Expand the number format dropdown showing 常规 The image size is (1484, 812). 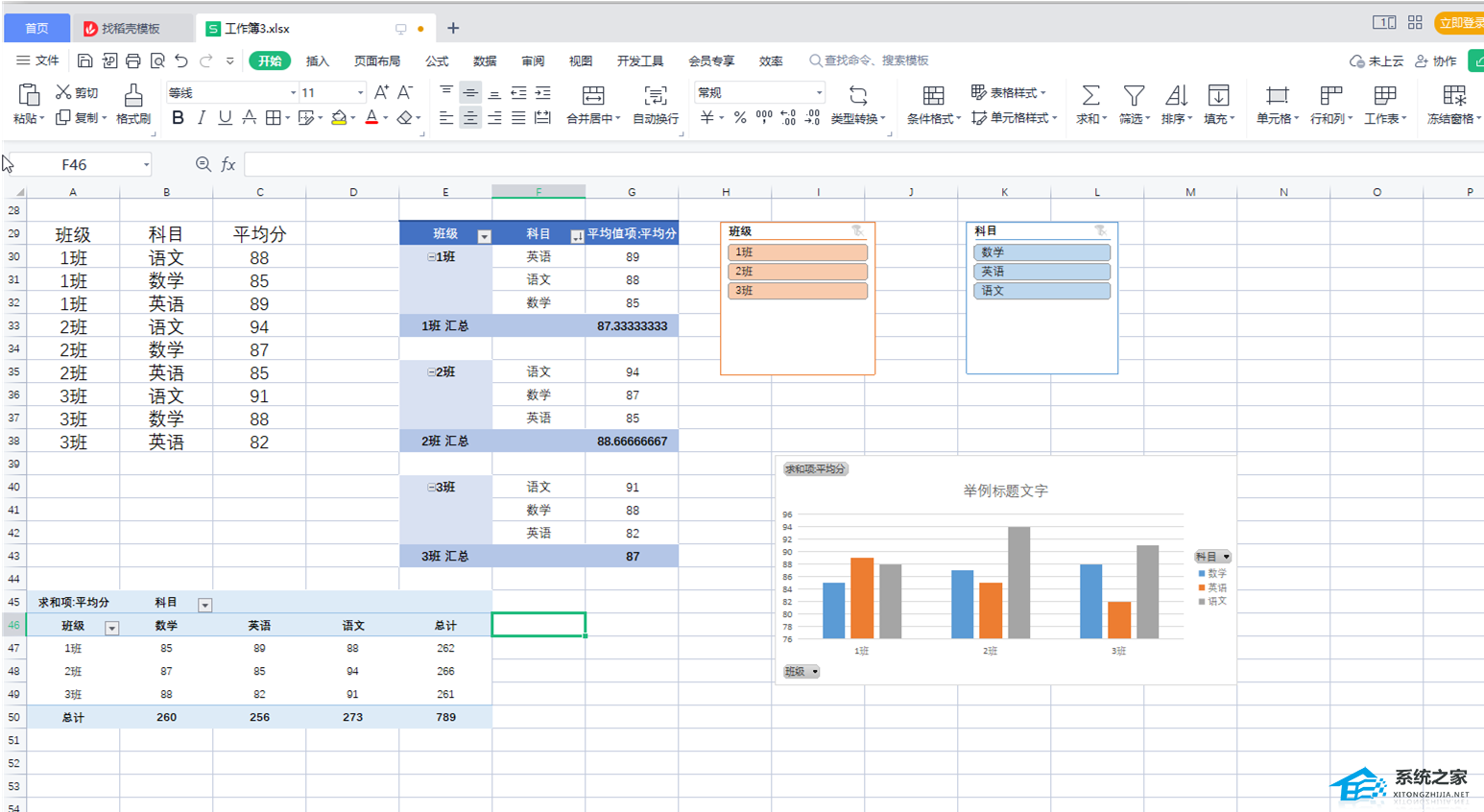(x=818, y=93)
